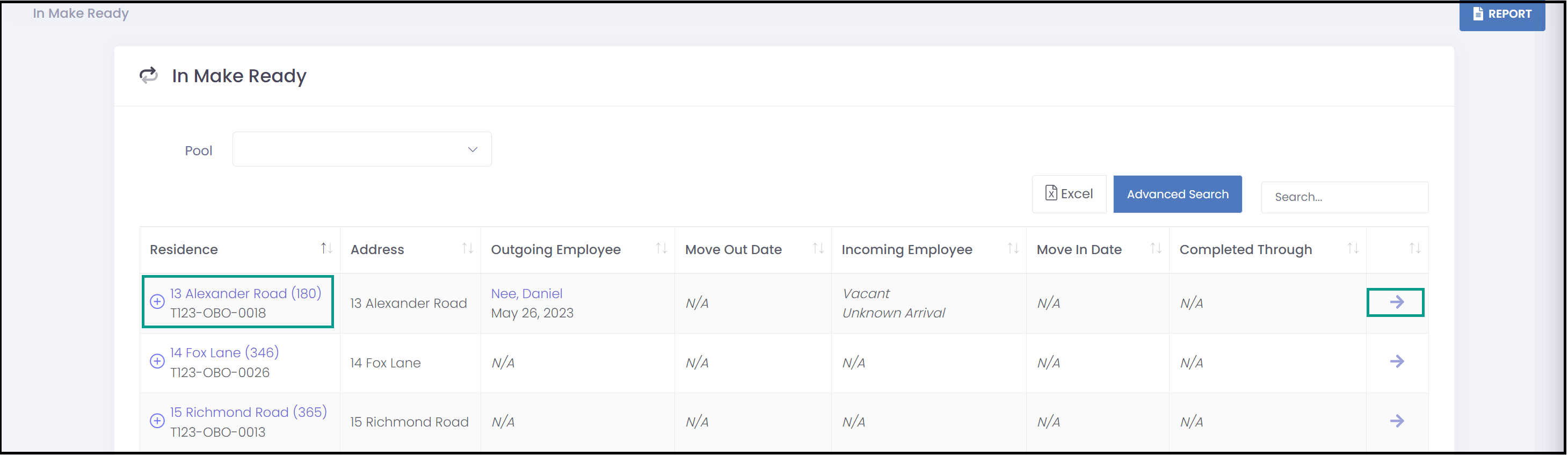
Task: Focus the Search input field
Action: click(1344, 197)
